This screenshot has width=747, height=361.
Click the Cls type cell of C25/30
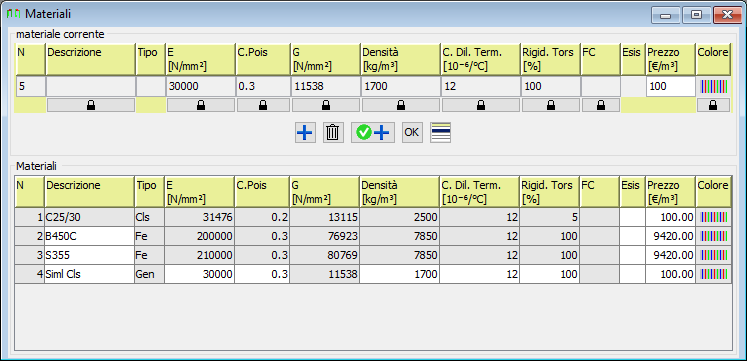150,218
